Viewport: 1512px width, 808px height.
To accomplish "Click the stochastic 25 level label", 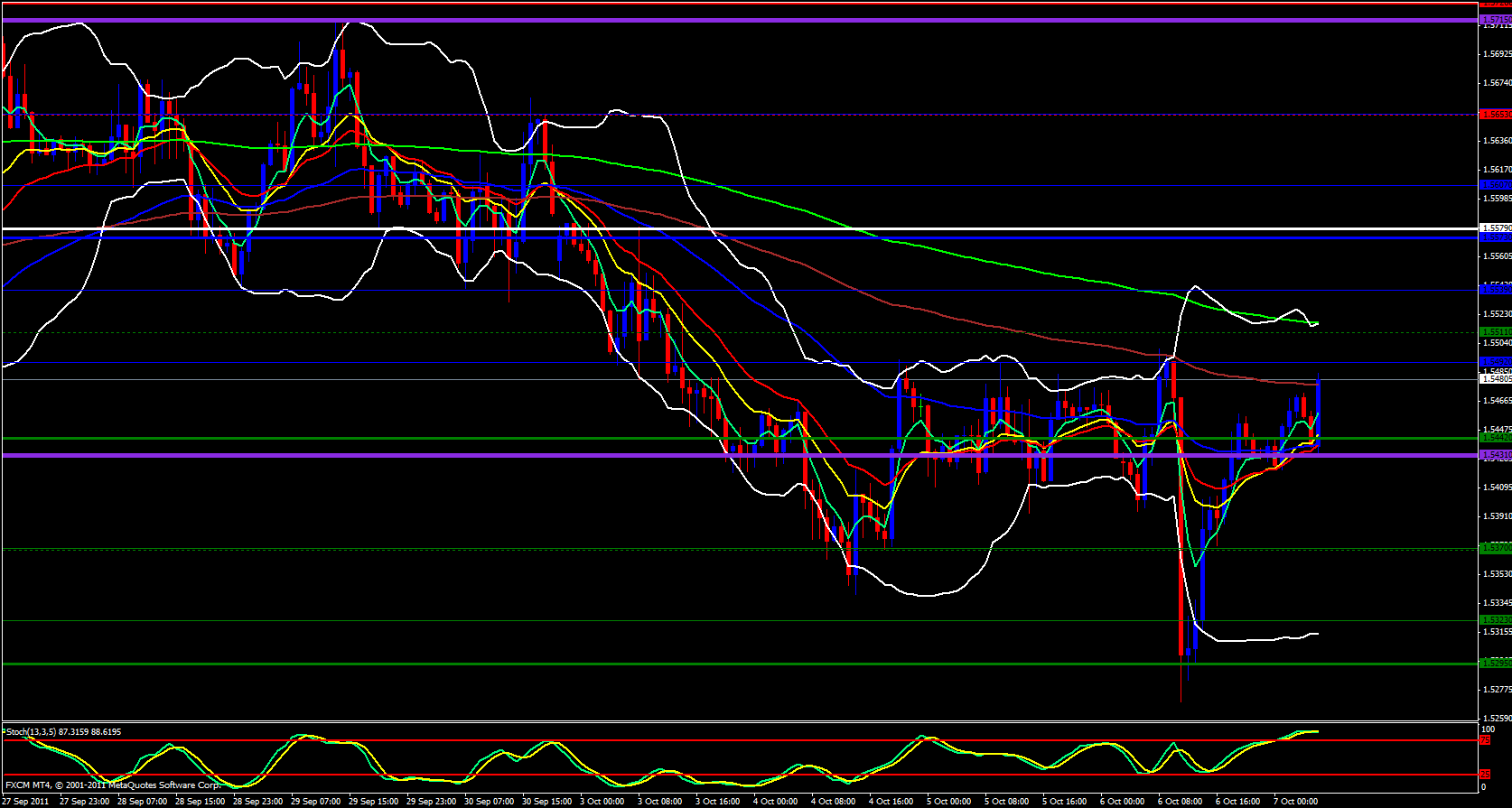I will [1485, 775].
